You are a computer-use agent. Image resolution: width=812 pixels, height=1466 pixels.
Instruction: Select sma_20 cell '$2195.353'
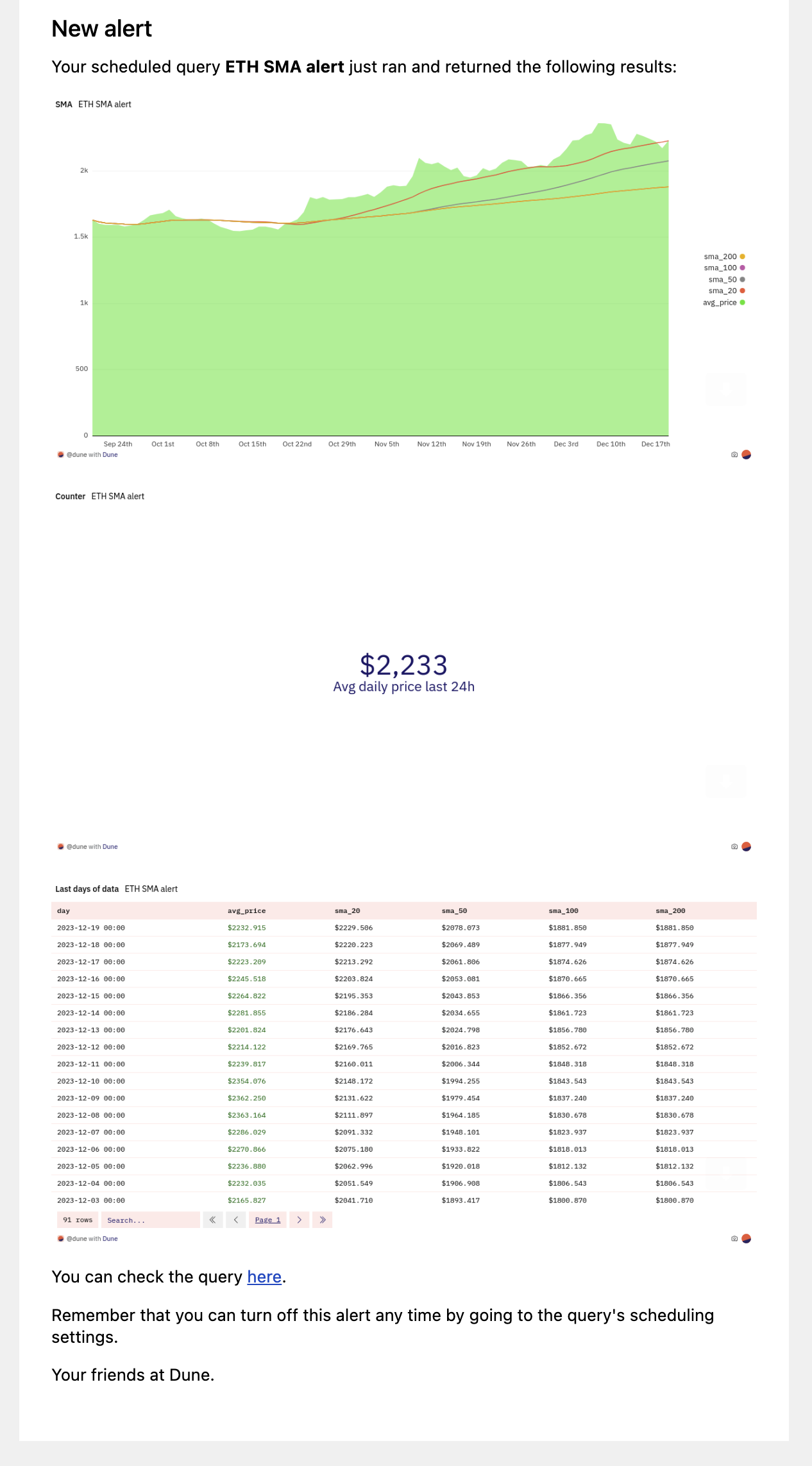(353, 996)
